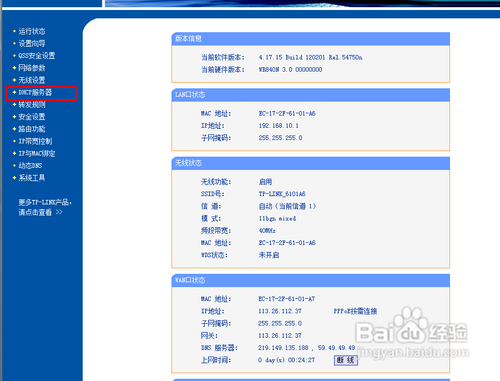Click channel value 自动 (当前信道 1)
Viewport: 500px width, 381px height.
pyautogui.click(x=287, y=206)
